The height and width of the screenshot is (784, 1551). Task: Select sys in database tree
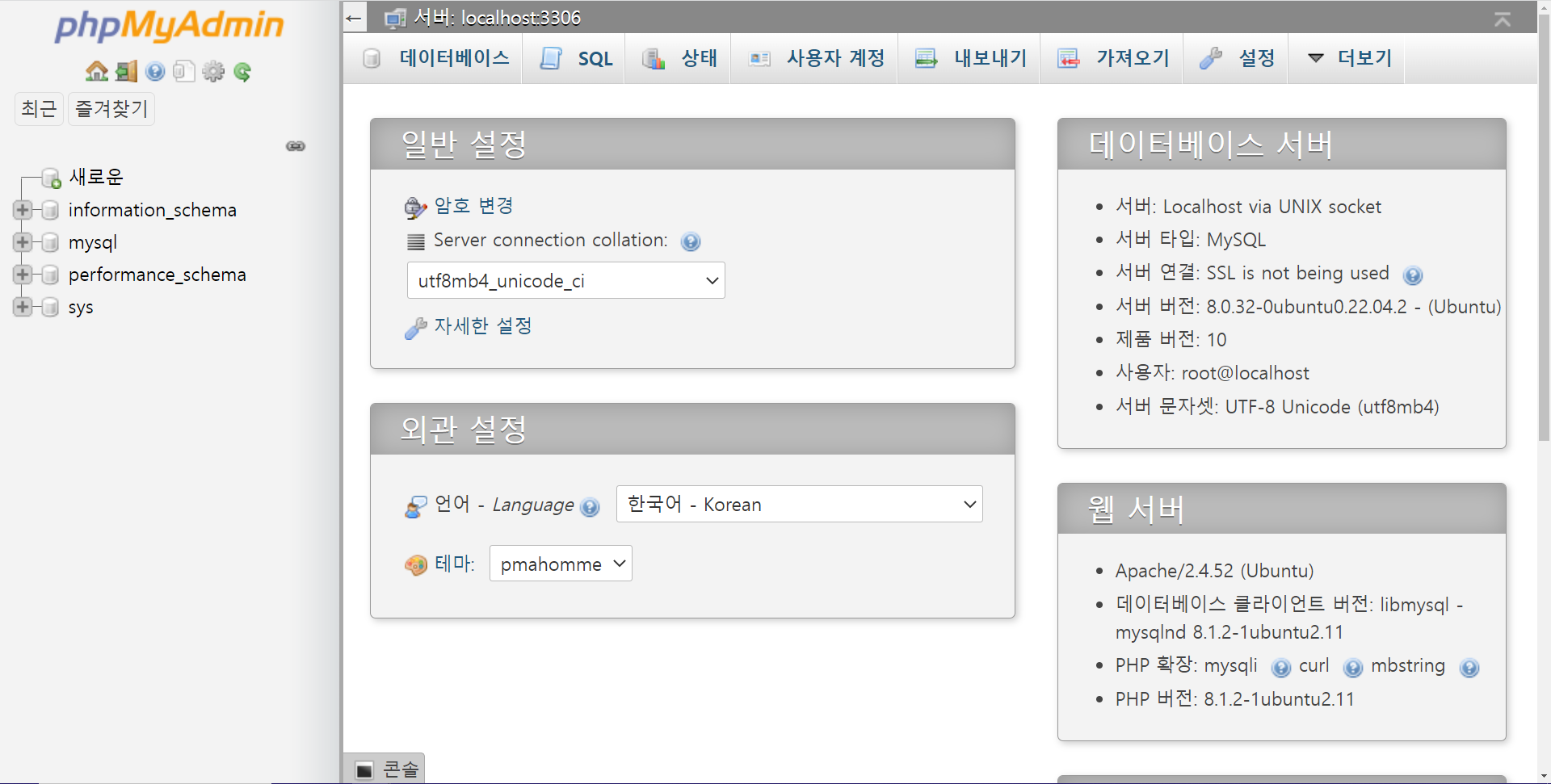[x=81, y=307]
